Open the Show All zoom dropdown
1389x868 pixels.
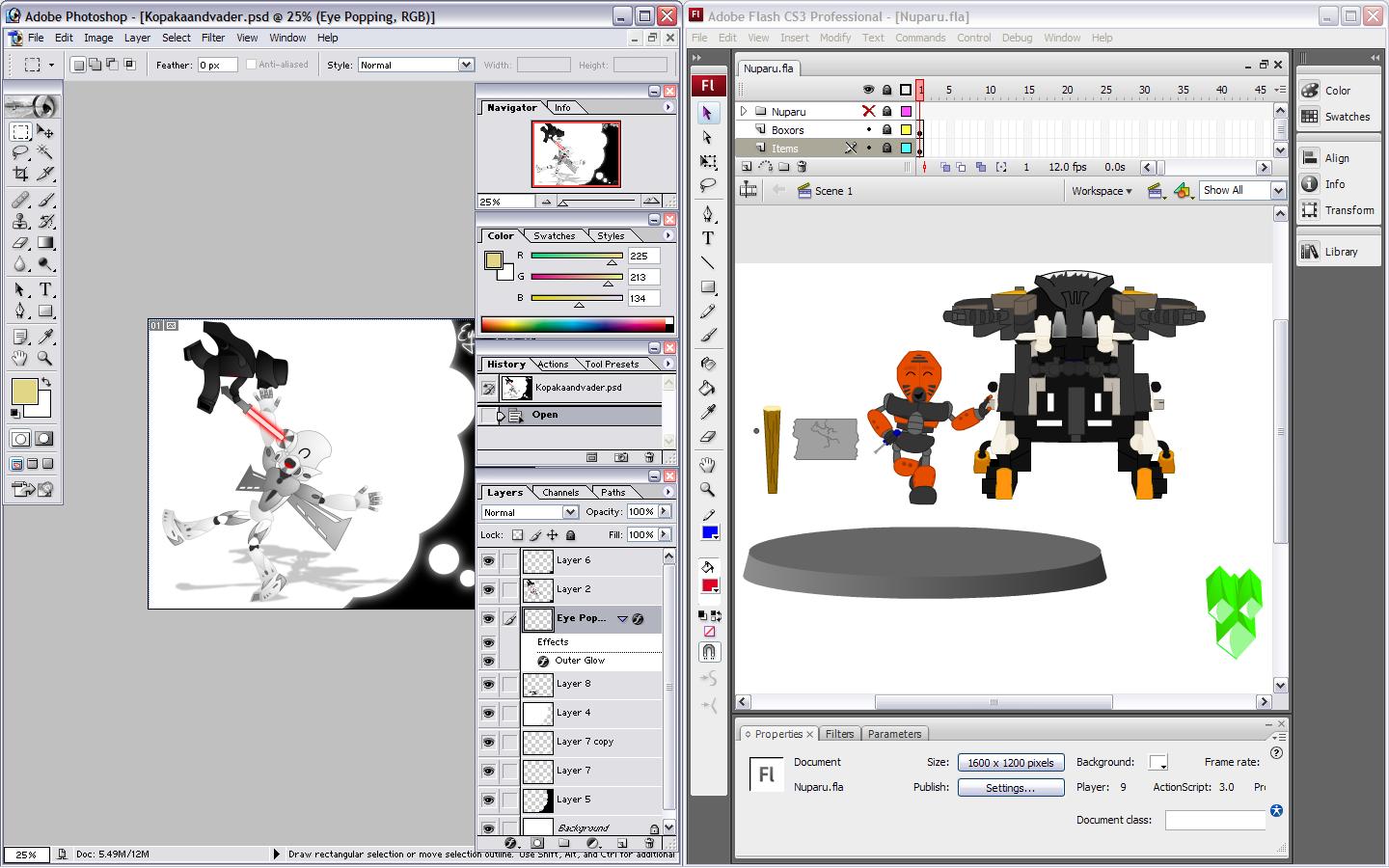coord(1278,191)
